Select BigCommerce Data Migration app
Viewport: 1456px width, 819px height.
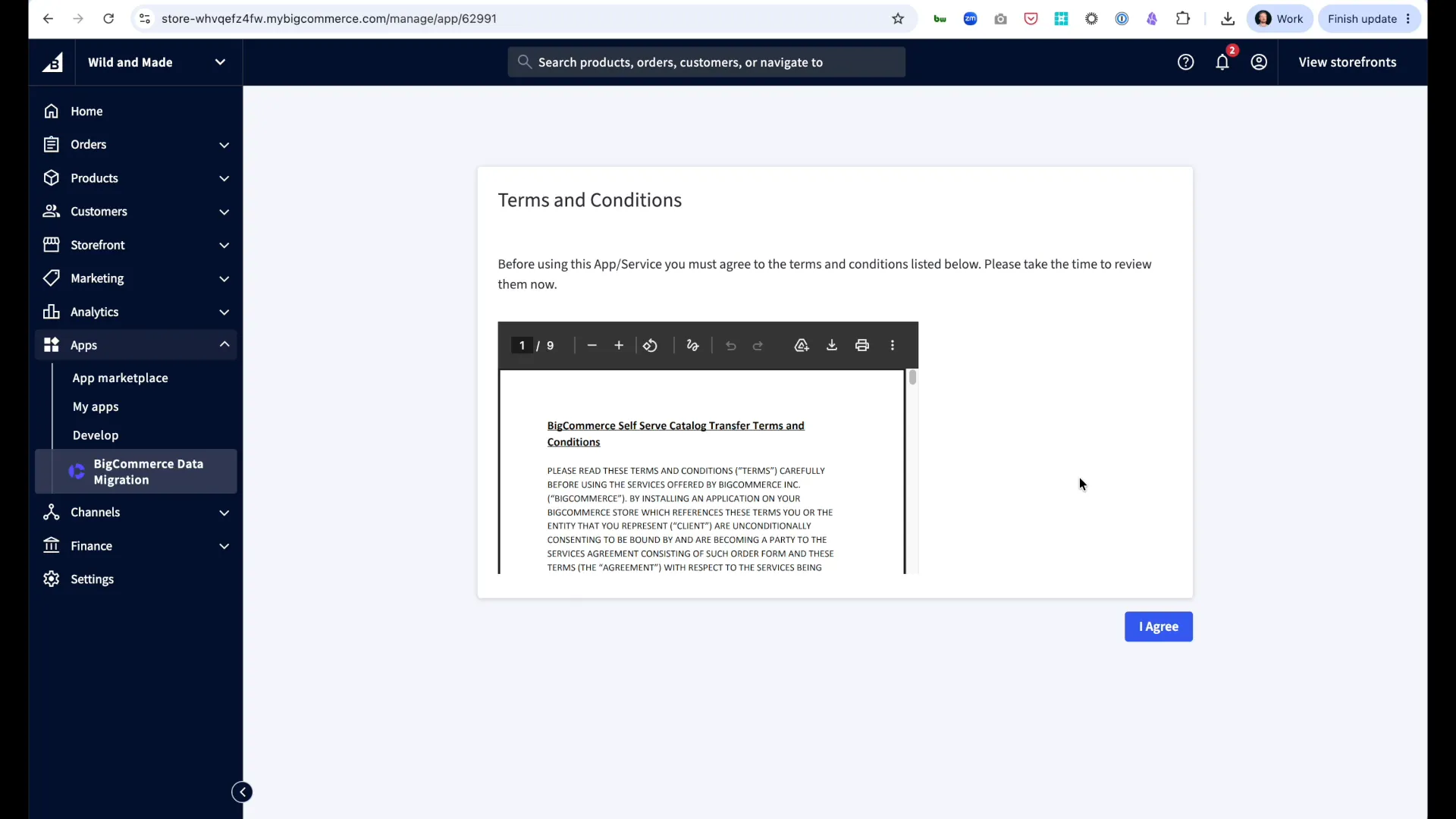pos(136,472)
